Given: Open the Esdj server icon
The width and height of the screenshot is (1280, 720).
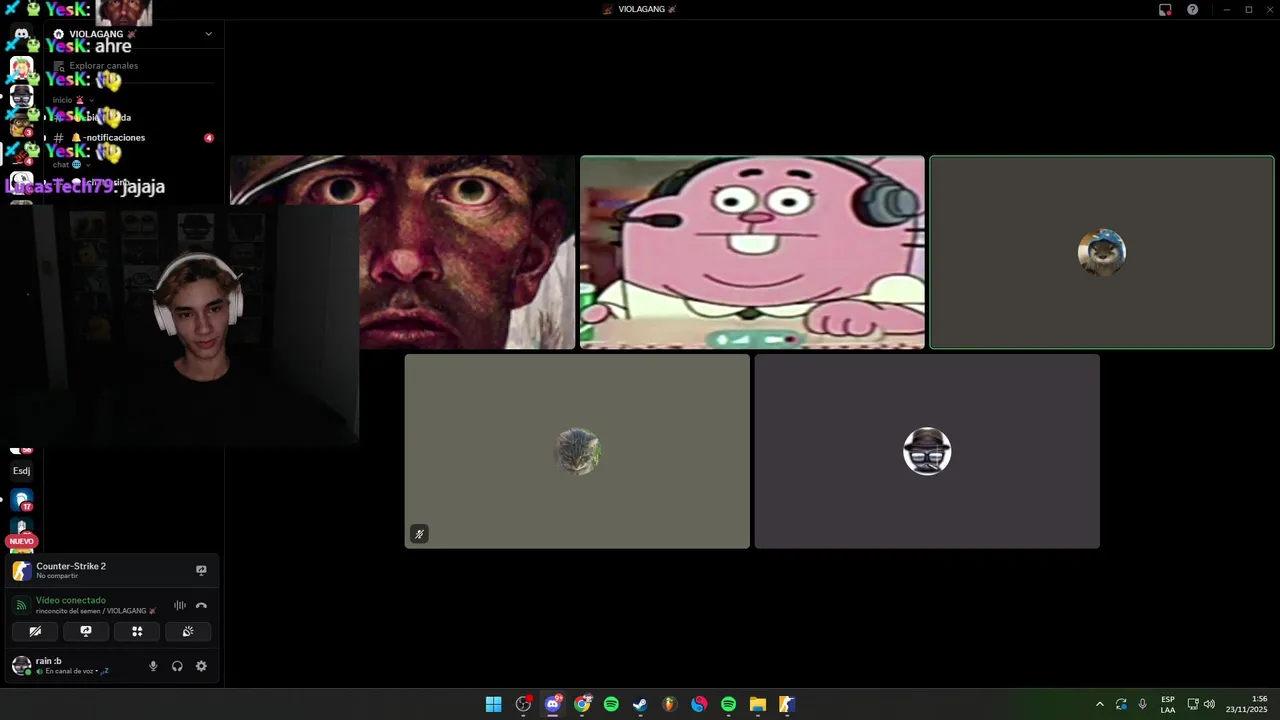Looking at the screenshot, I should pos(21,471).
